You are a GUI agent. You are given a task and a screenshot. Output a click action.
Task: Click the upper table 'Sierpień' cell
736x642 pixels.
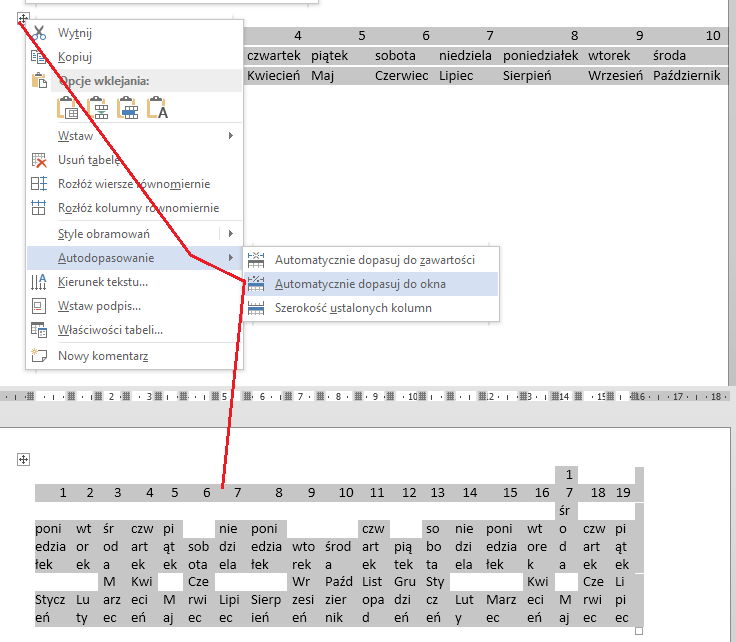pos(527,76)
